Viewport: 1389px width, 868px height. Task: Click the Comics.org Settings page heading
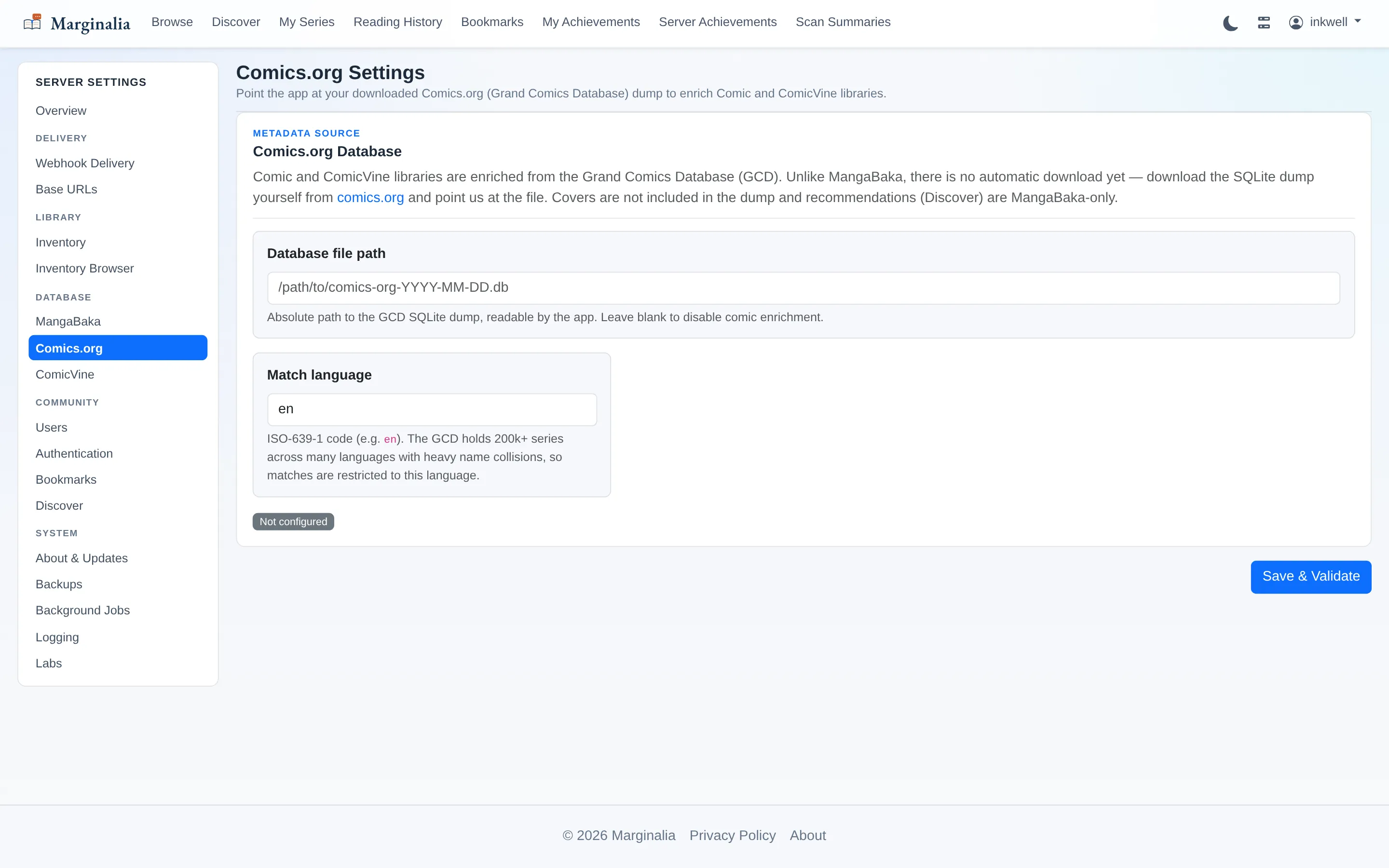pyautogui.click(x=330, y=73)
